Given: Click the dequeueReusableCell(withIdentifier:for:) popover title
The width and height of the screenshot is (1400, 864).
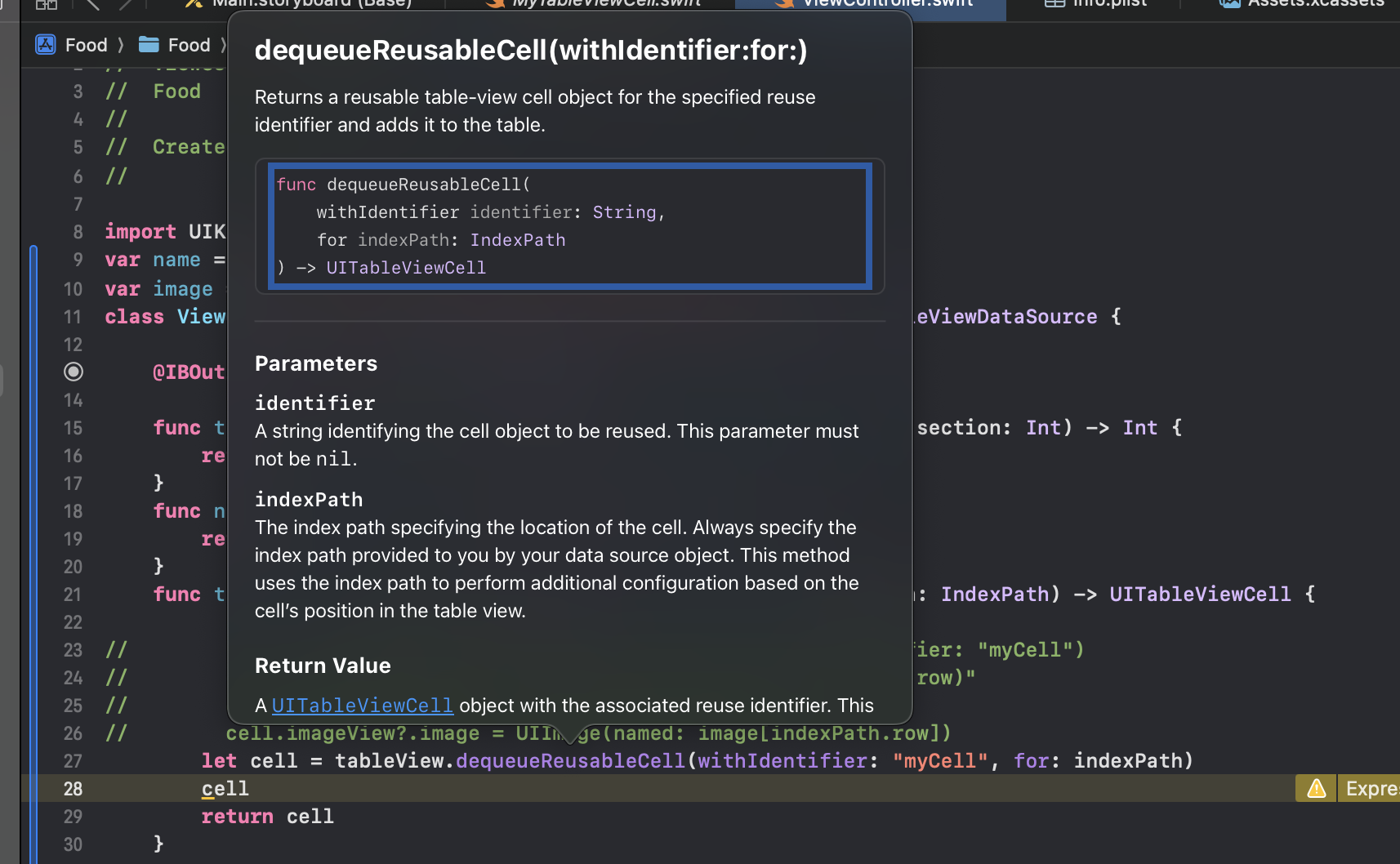Looking at the screenshot, I should [x=531, y=50].
